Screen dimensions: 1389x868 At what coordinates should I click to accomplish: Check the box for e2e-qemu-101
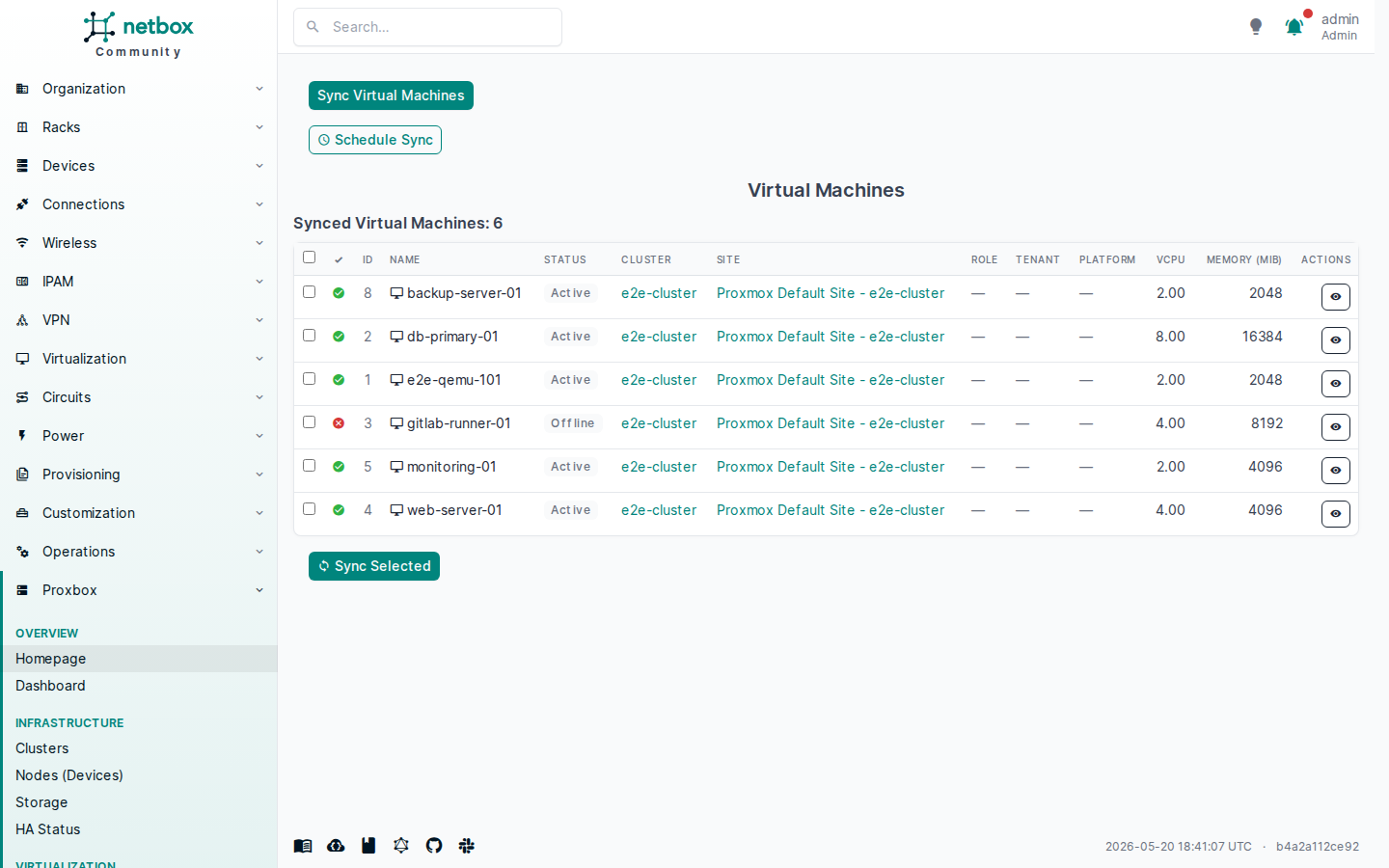309,379
